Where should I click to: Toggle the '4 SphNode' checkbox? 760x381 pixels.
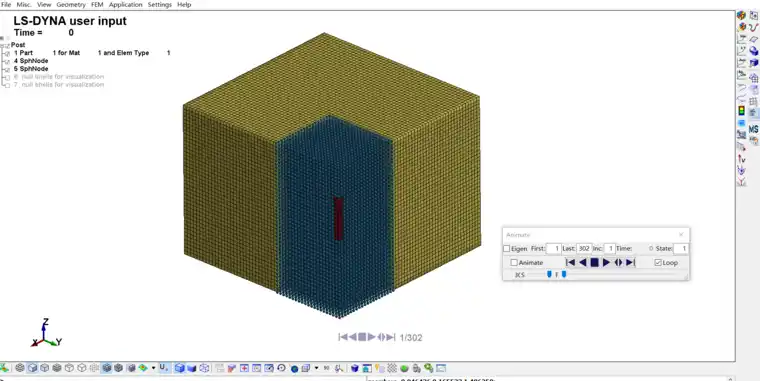7,61
